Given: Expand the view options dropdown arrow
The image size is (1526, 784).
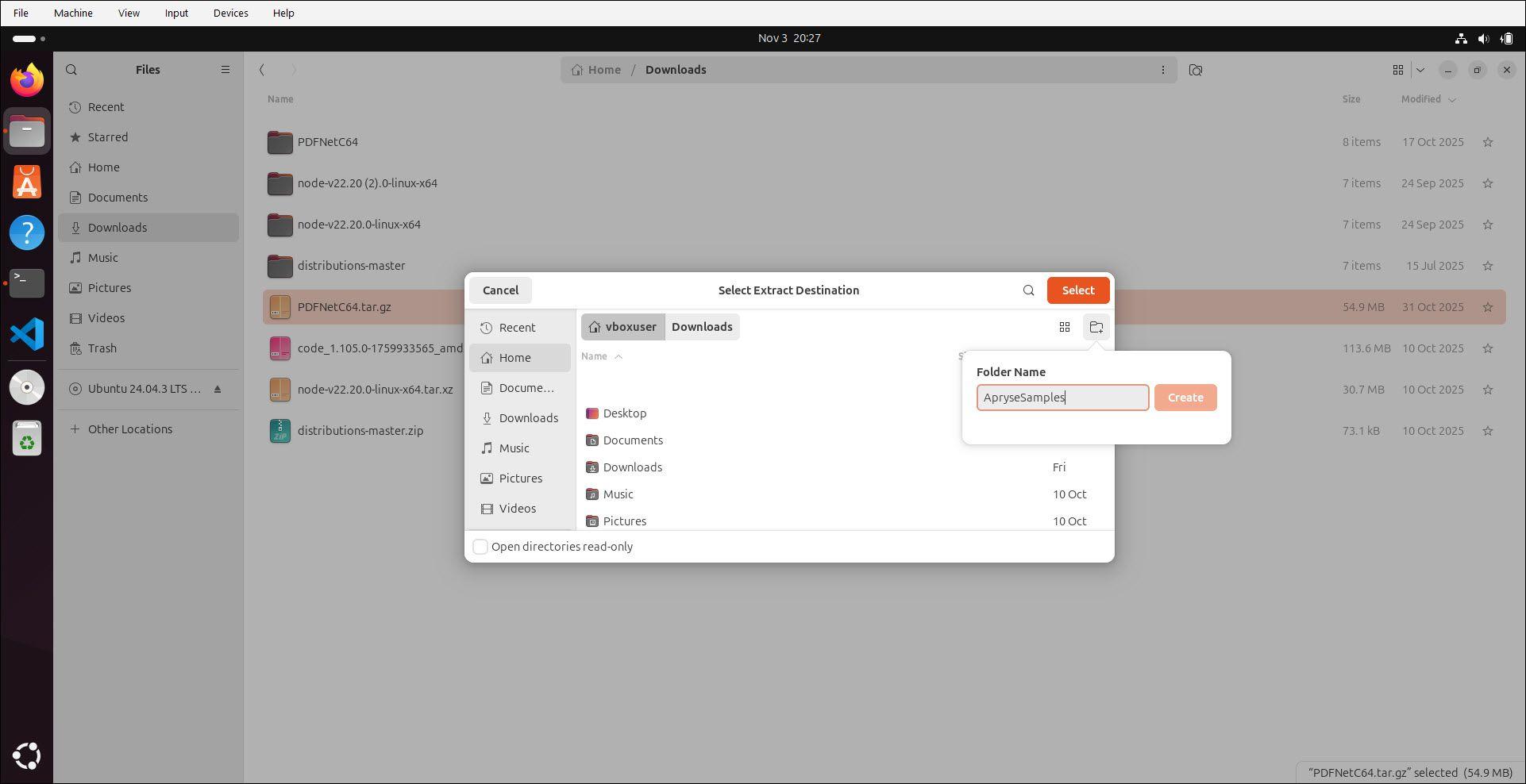Looking at the screenshot, I should click(x=1420, y=70).
